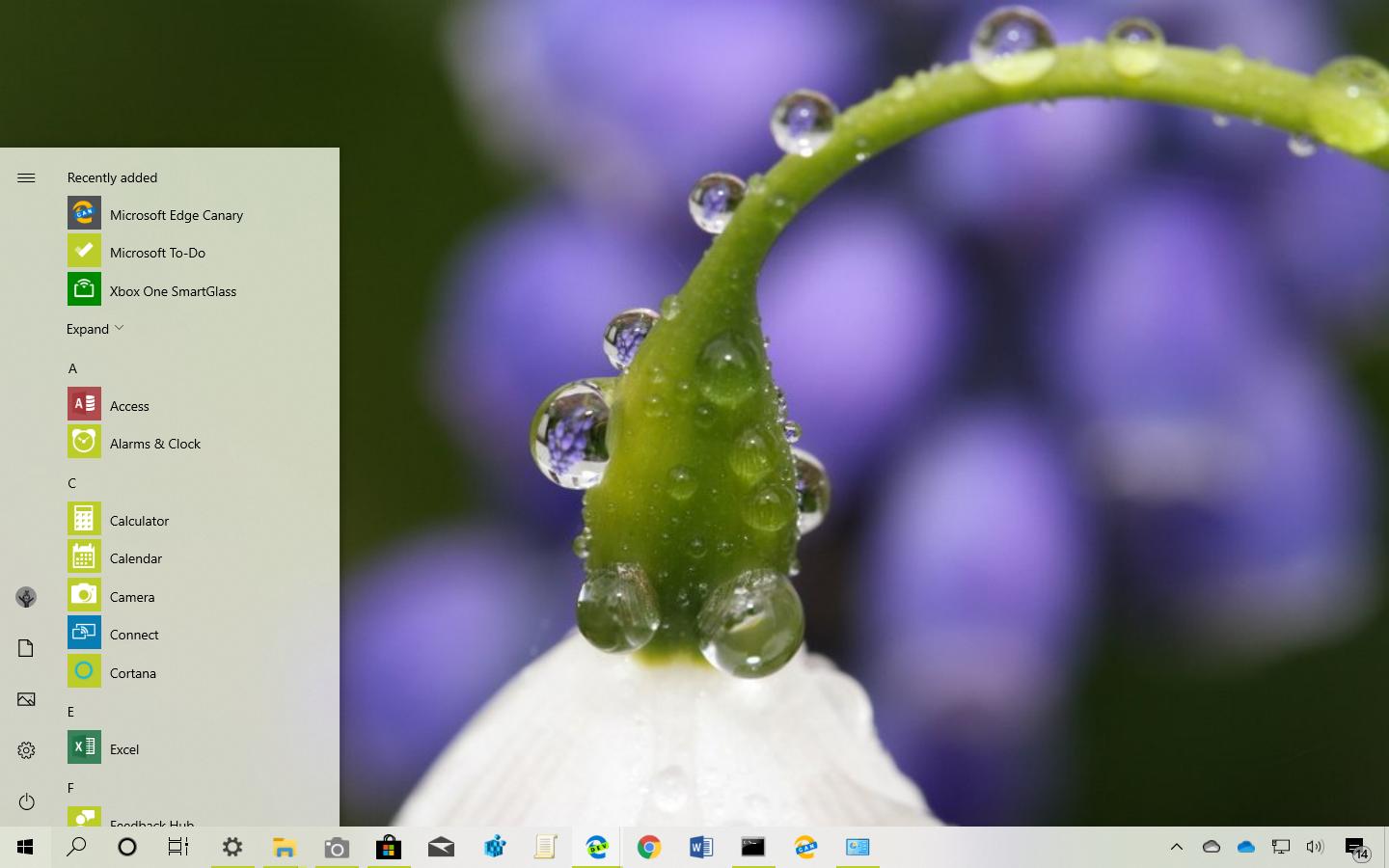Viewport: 1389px width, 868px height.
Task: Open Edge Canary from the taskbar
Action: pos(805,847)
